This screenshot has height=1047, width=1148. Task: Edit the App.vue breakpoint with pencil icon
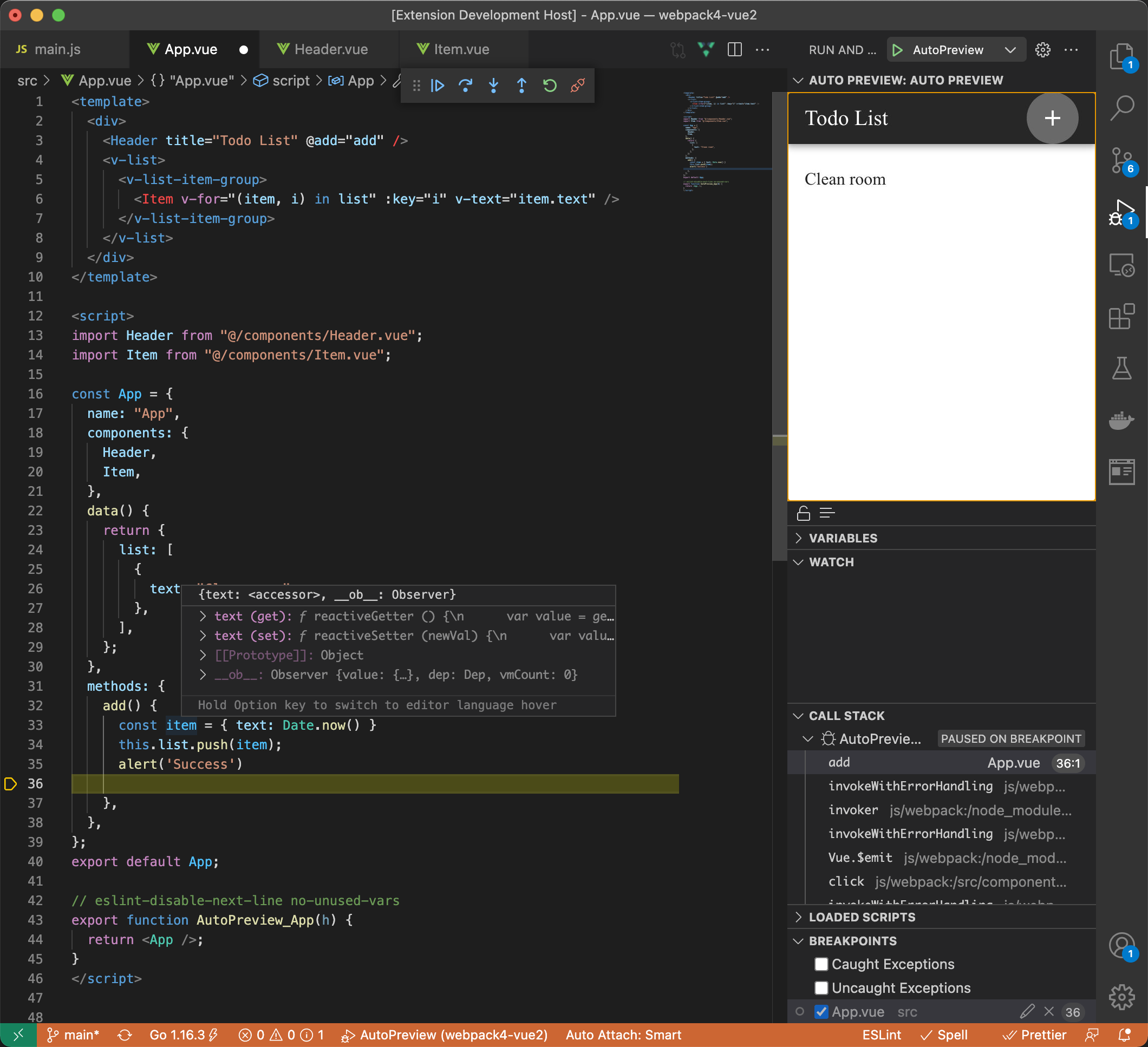(x=1027, y=1012)
